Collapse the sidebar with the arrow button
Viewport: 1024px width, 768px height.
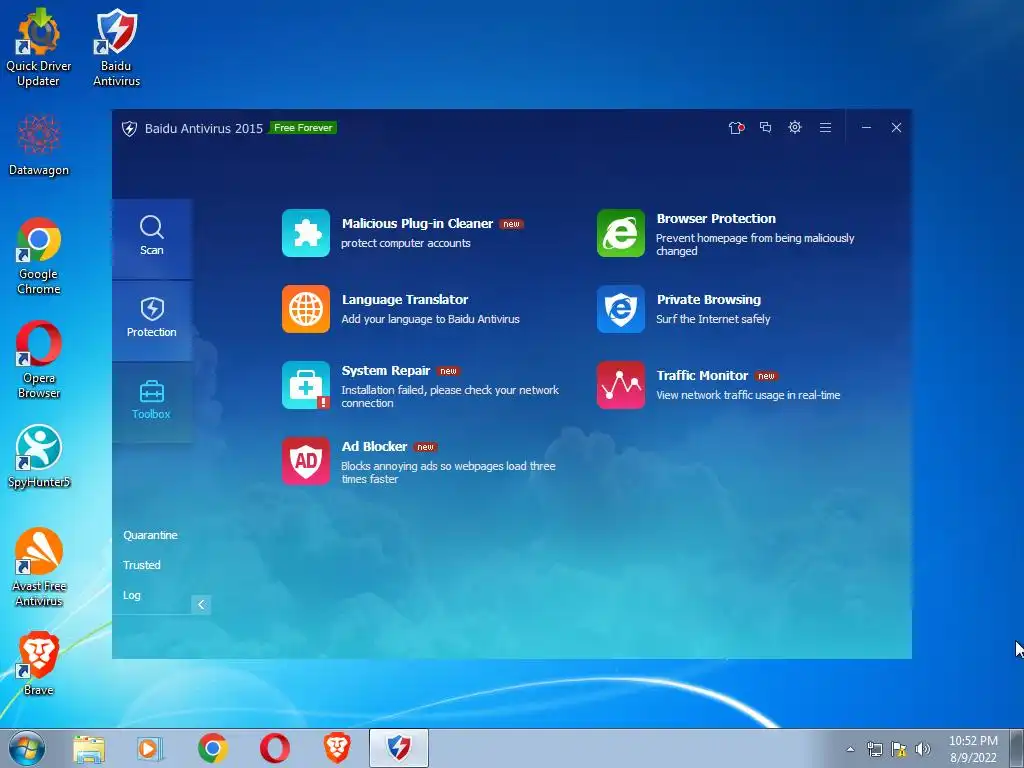[201, 605]
